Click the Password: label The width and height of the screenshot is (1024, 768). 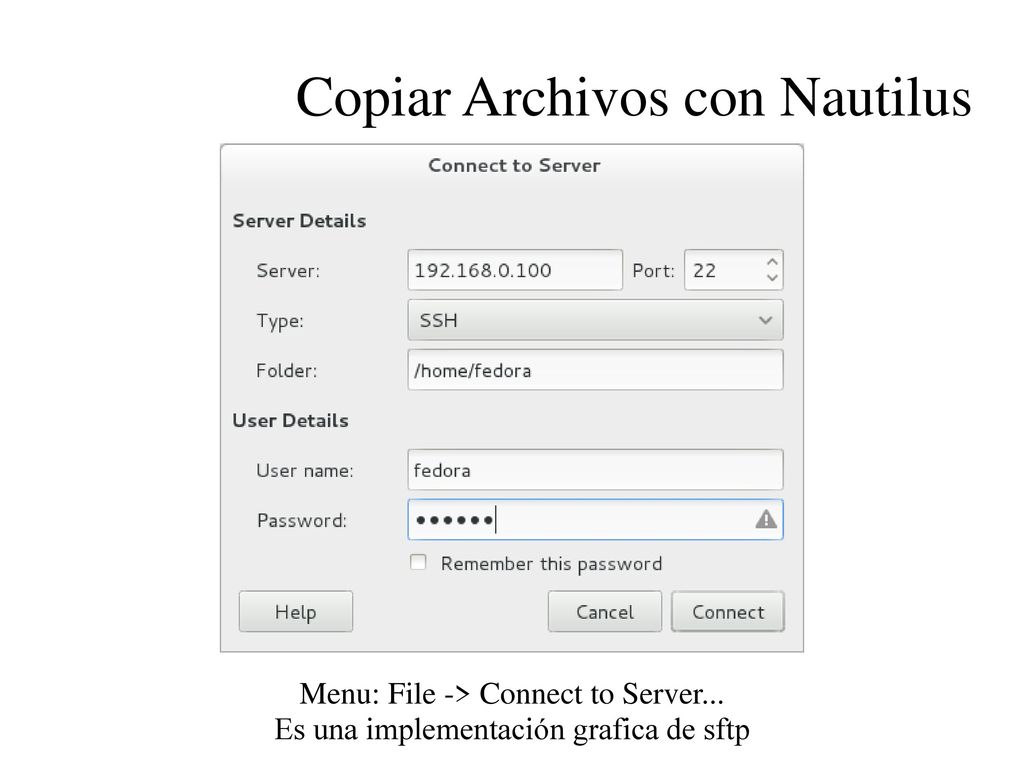(x=302, y=520)
